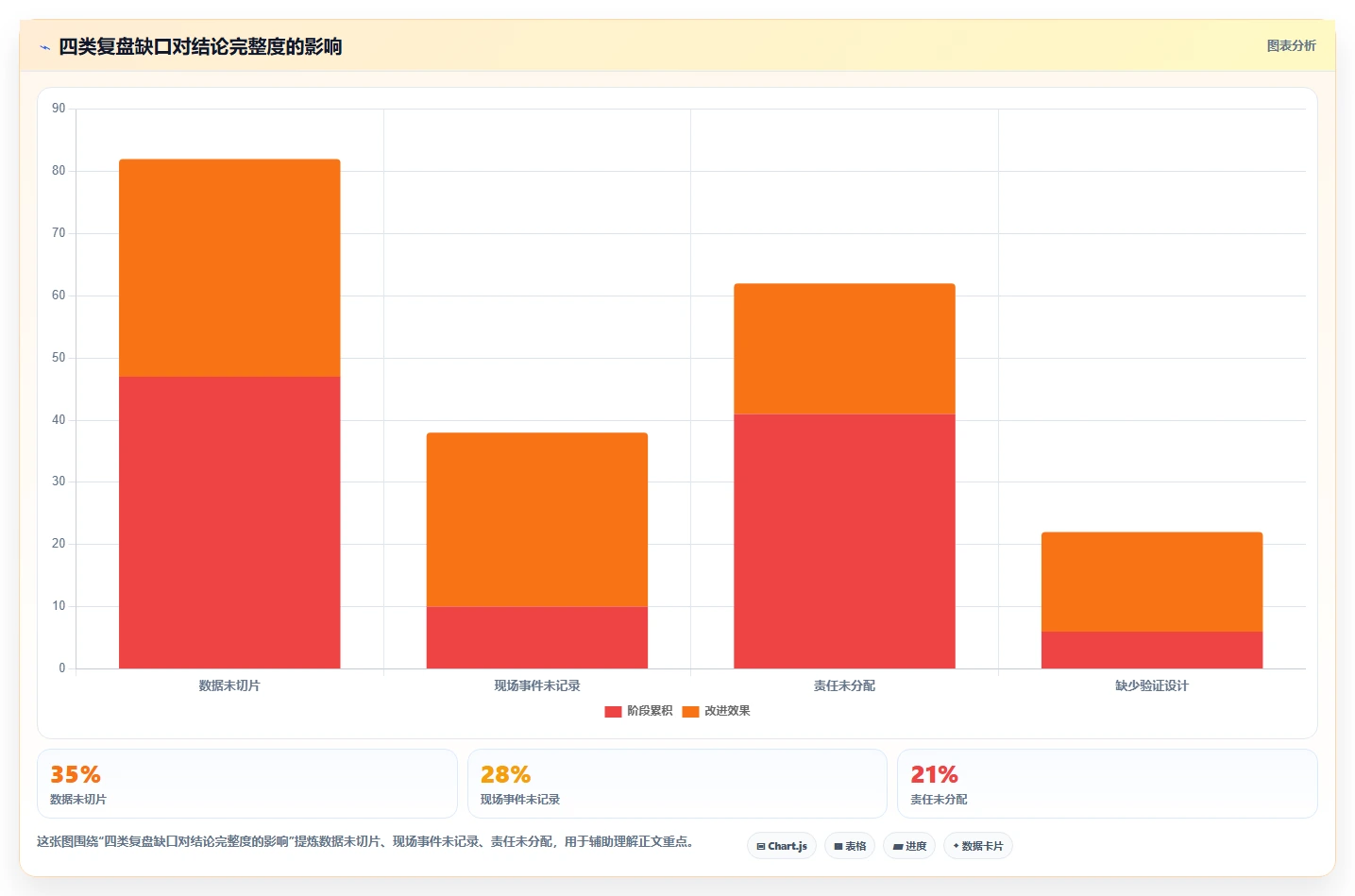The width and height of the screenshot is (1355, 896).
Task: Click the orange 缺少验证设计 bar segment
Action: [1152, 582]
